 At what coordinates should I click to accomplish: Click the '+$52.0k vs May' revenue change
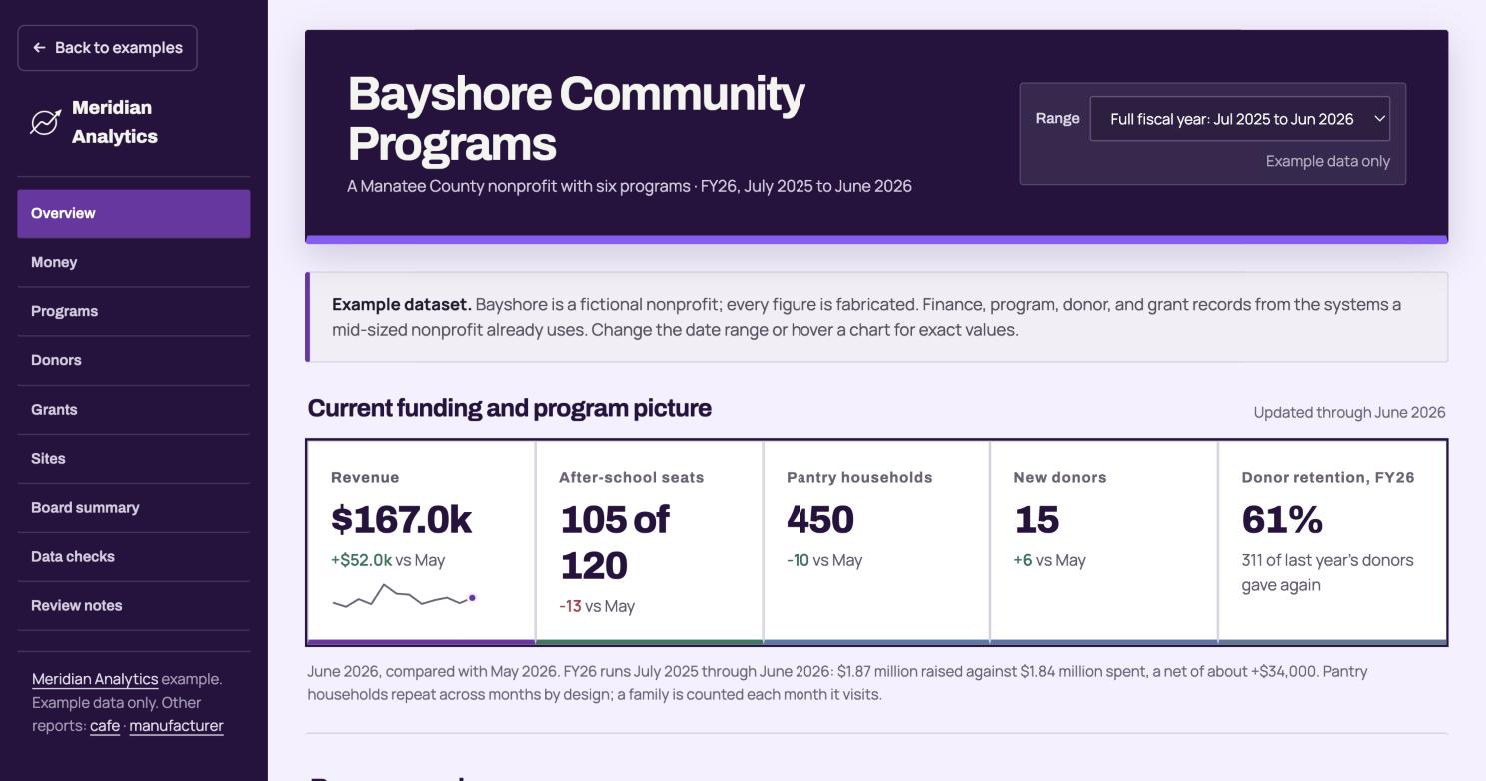[388, 560]
